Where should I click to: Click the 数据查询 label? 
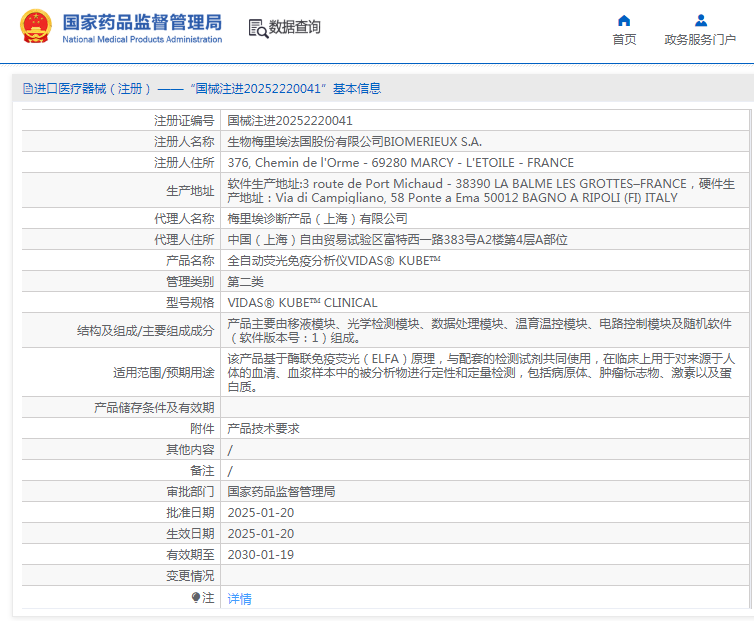(x=294, y=27)
